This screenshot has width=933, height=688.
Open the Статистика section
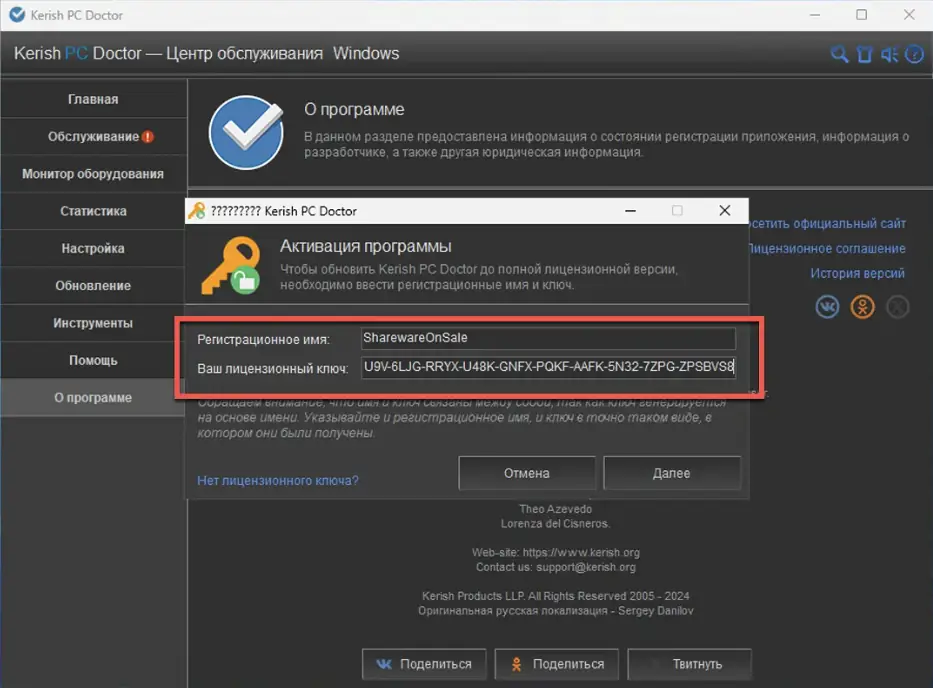pos(93,211)
